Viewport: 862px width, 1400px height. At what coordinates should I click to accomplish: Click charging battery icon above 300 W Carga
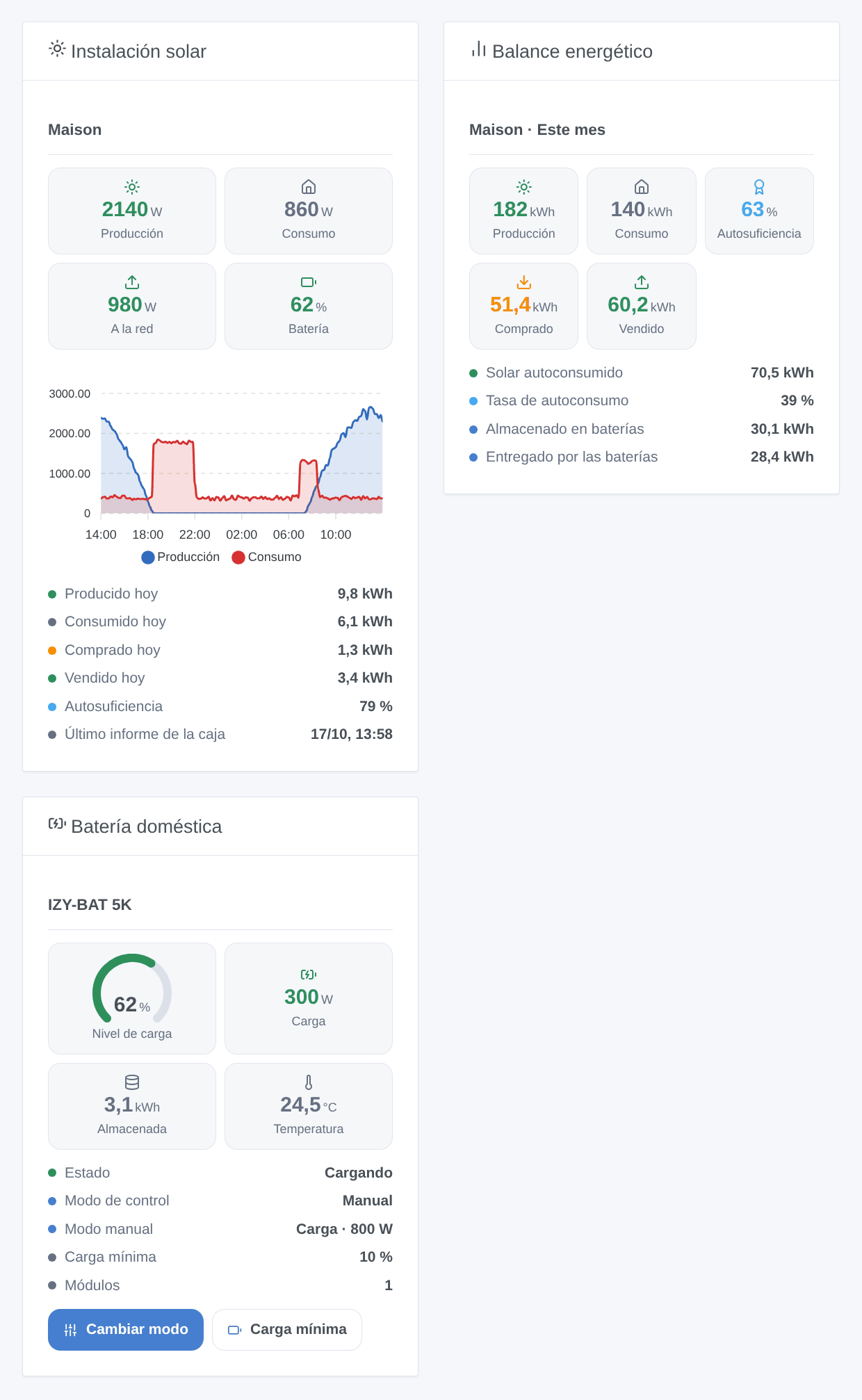(x=309, y=975)
